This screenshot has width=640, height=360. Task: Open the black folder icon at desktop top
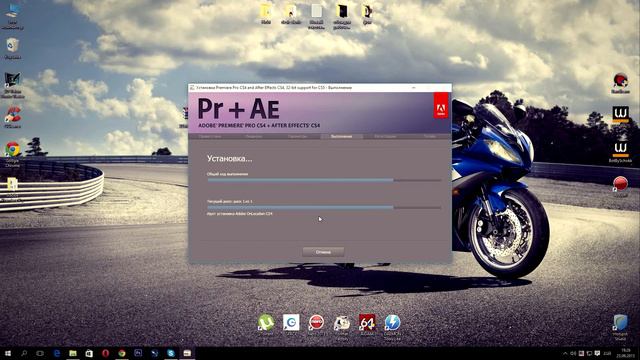click(x=342, y=11)
